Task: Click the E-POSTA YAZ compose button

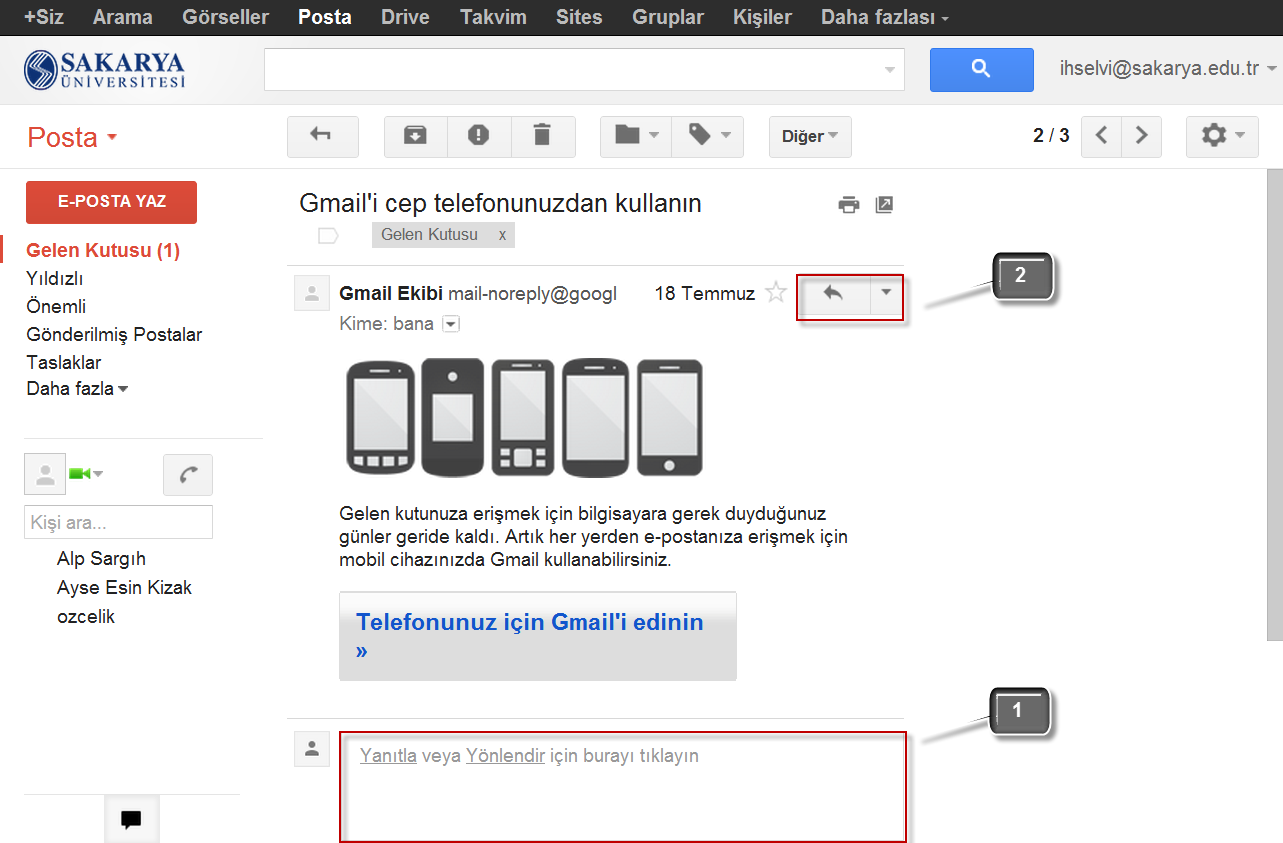Action: (x=111, y=202)
